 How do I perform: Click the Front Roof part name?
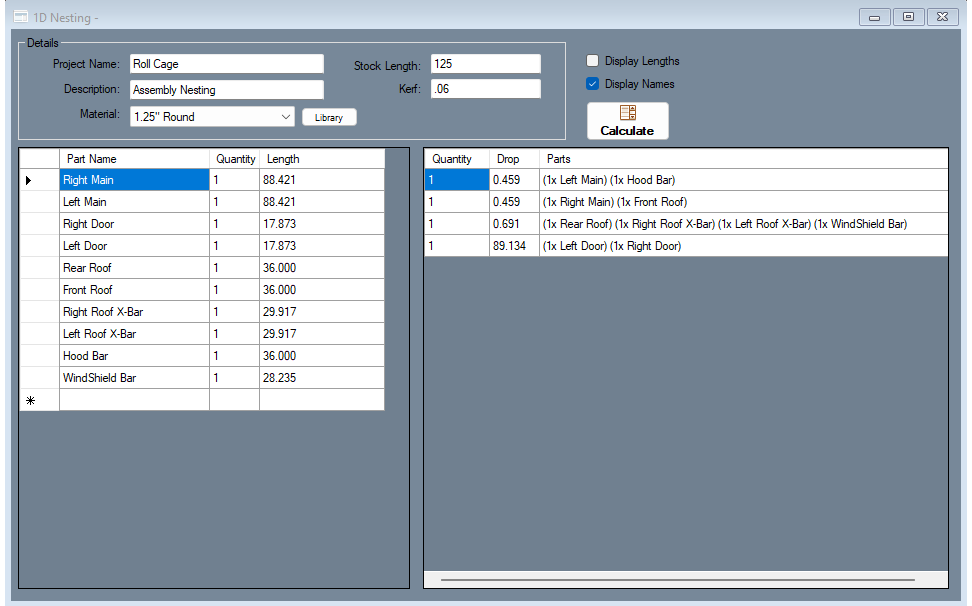[x=135, y=290]
